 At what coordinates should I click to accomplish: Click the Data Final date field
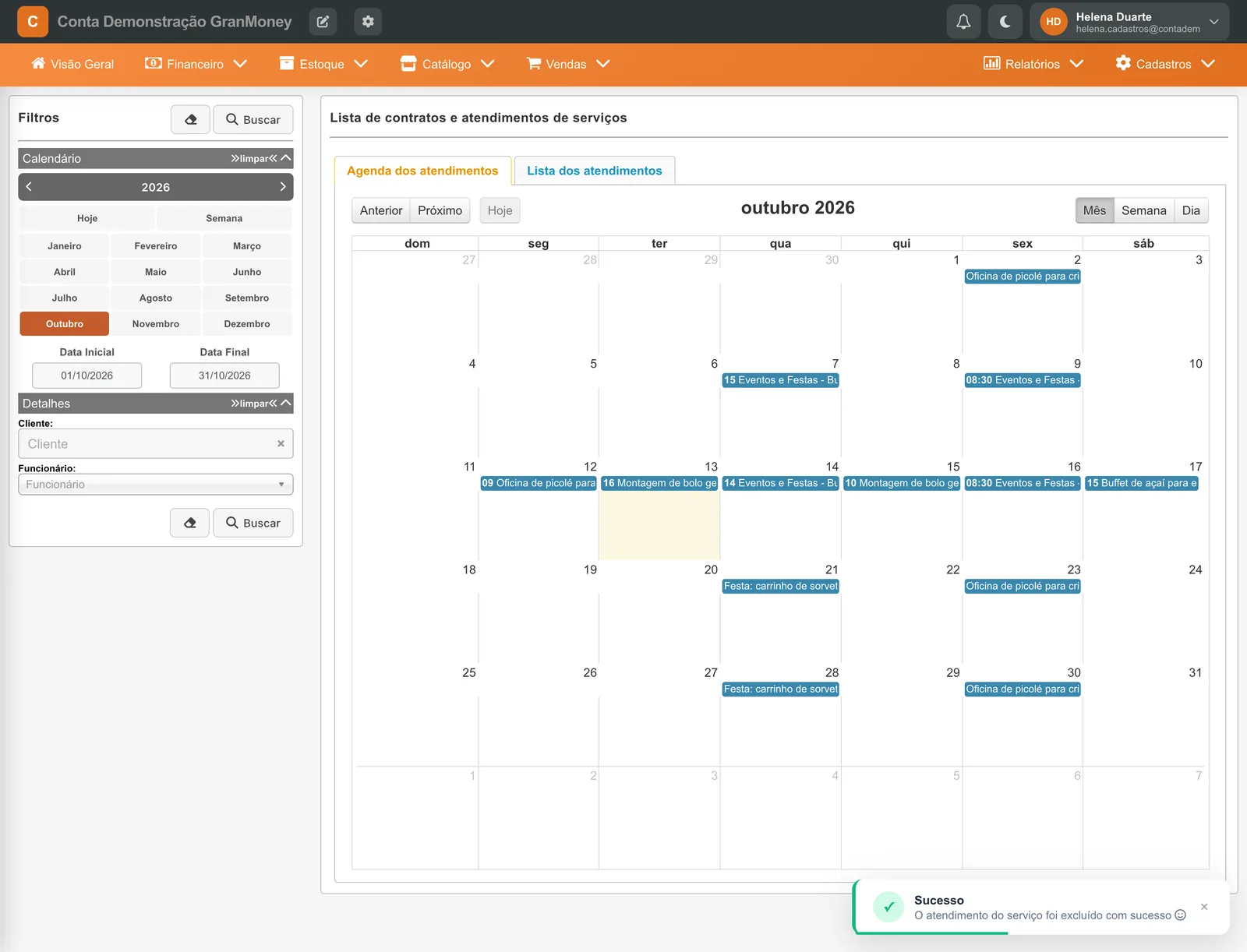pyautogui.click(x=224, y=376)
